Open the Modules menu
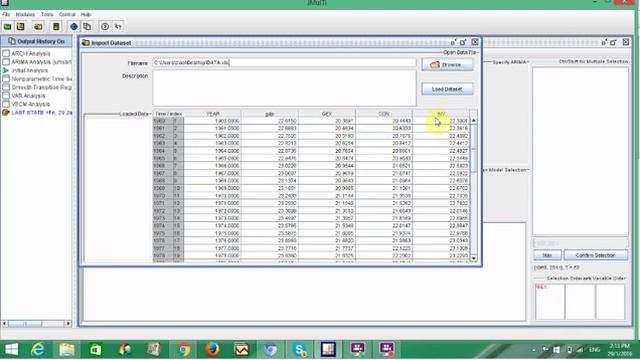This screenshot has height=360, width=640. click(x=25, y=14)
